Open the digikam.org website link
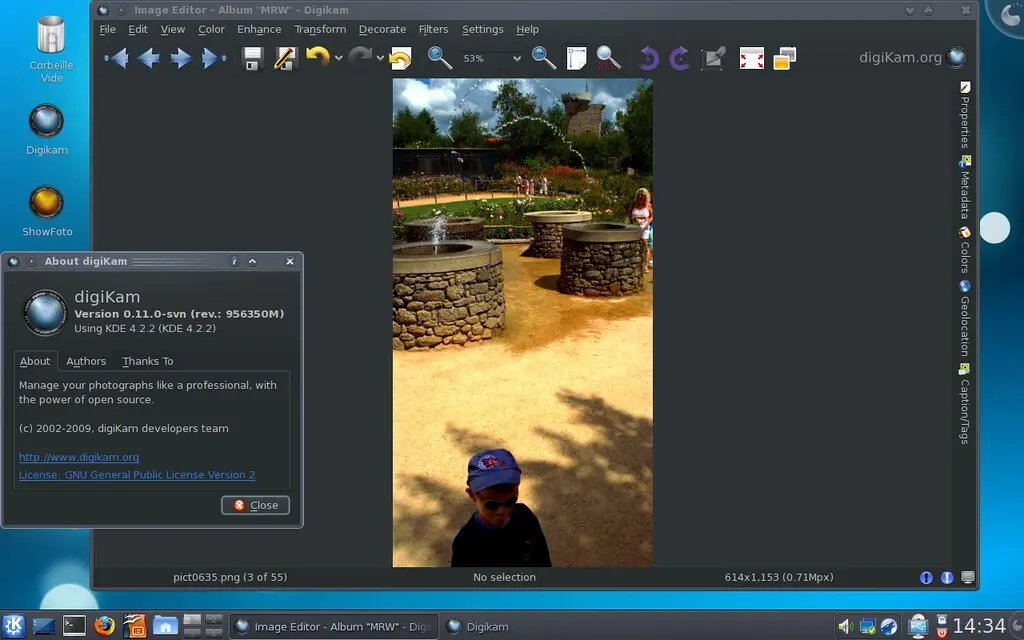The image size is (1024, 640). tap(79, 457)
